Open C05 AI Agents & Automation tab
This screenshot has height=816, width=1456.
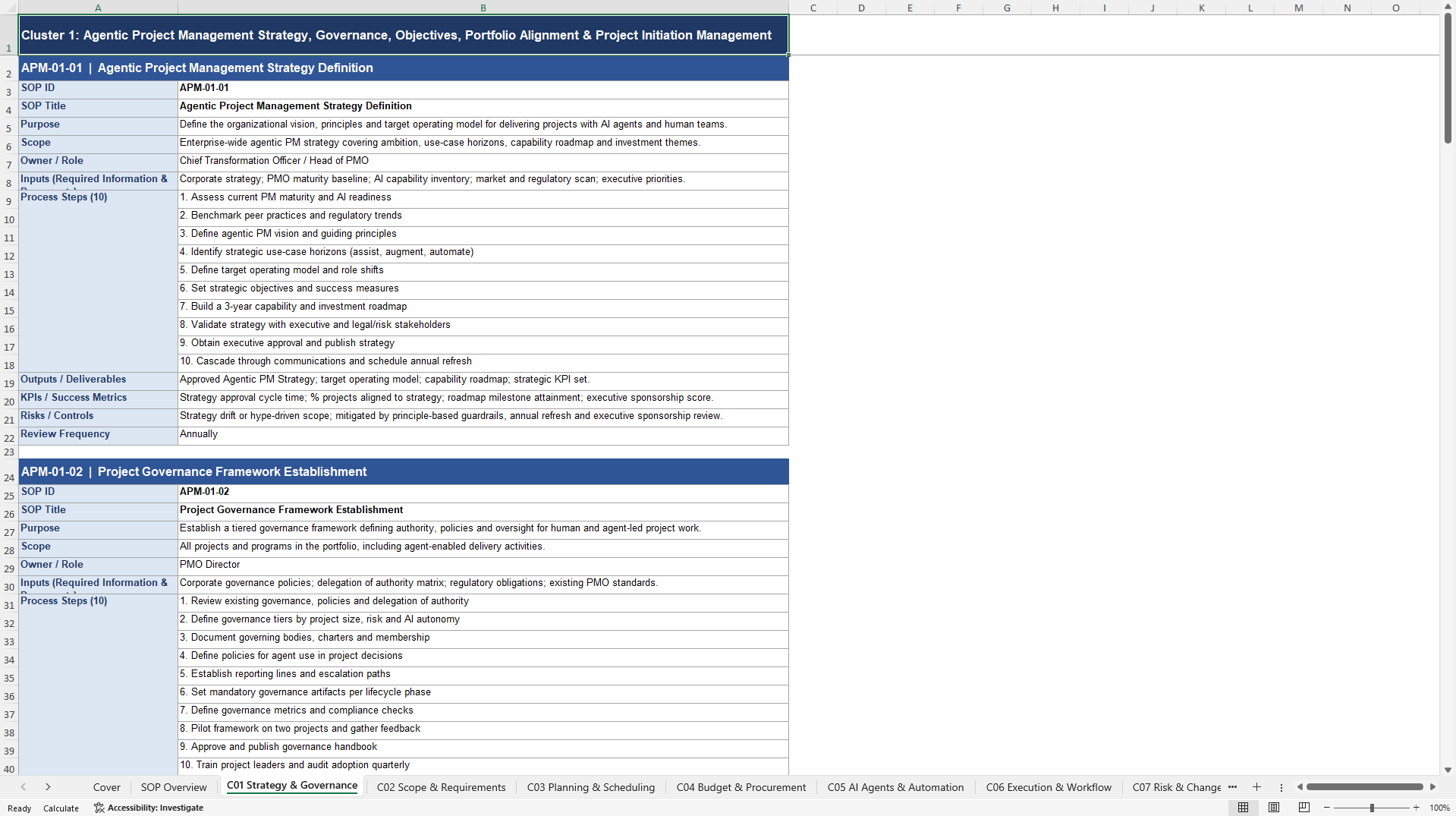pyautogui.click(x=896, y=787)
